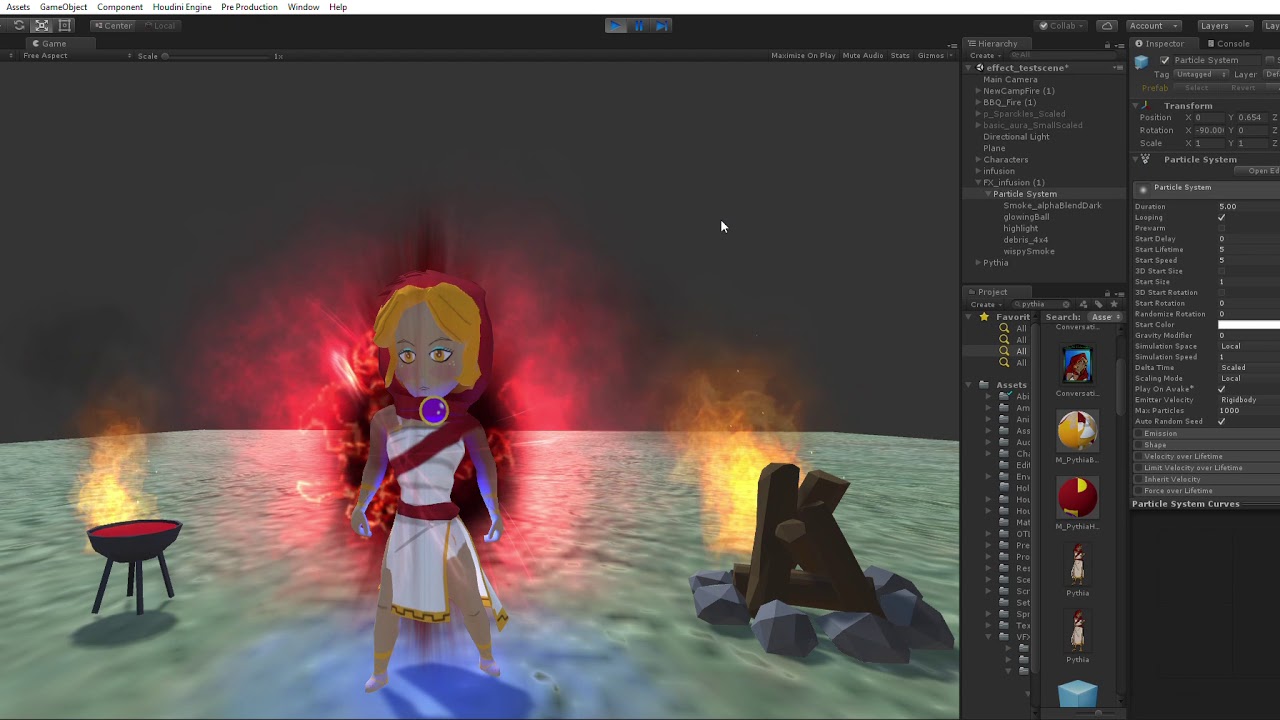Toggle the Auto Random Seed checkbox
This screenshot has height=720, width=1280.
1221,421
